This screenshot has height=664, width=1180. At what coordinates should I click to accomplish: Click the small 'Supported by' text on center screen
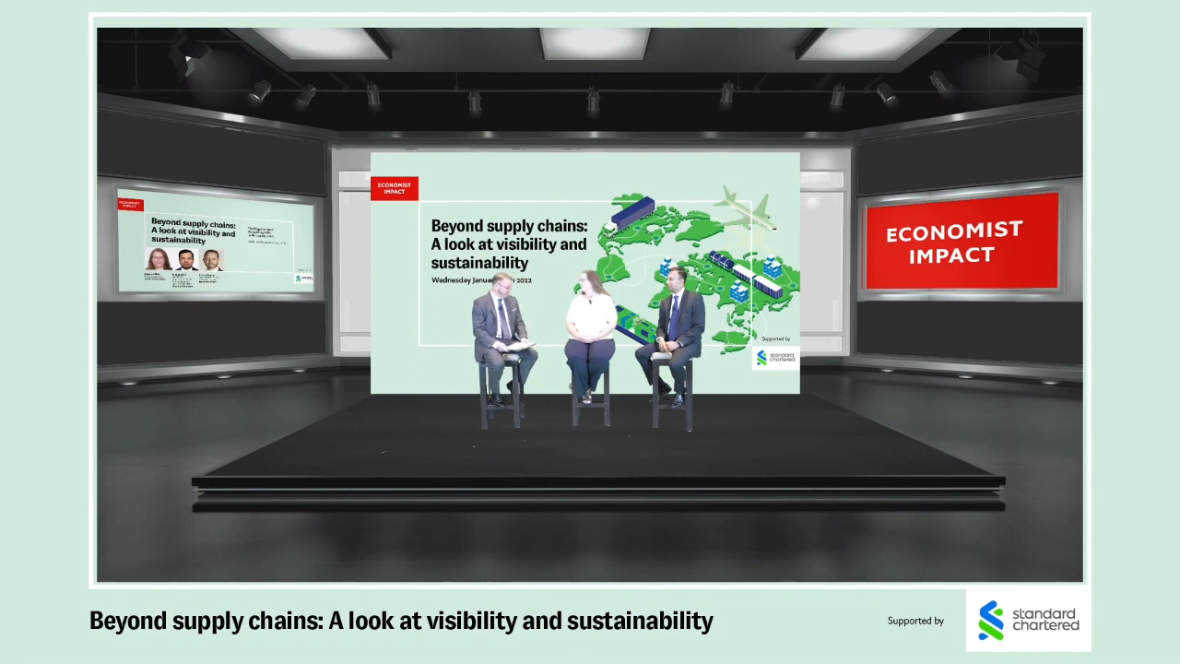(775, 340)
